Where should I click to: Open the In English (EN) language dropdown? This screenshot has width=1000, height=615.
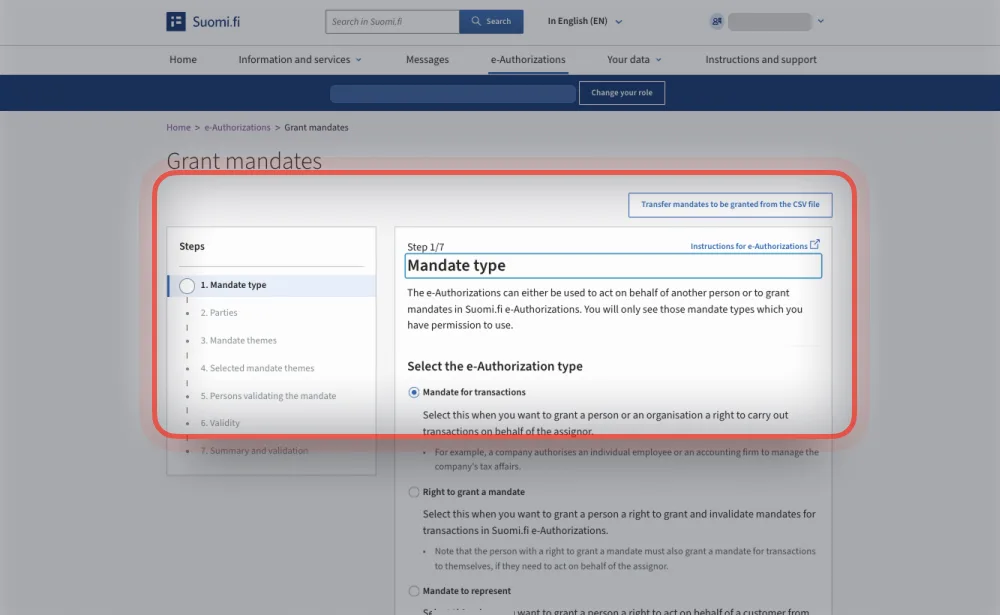click(585, 21)
